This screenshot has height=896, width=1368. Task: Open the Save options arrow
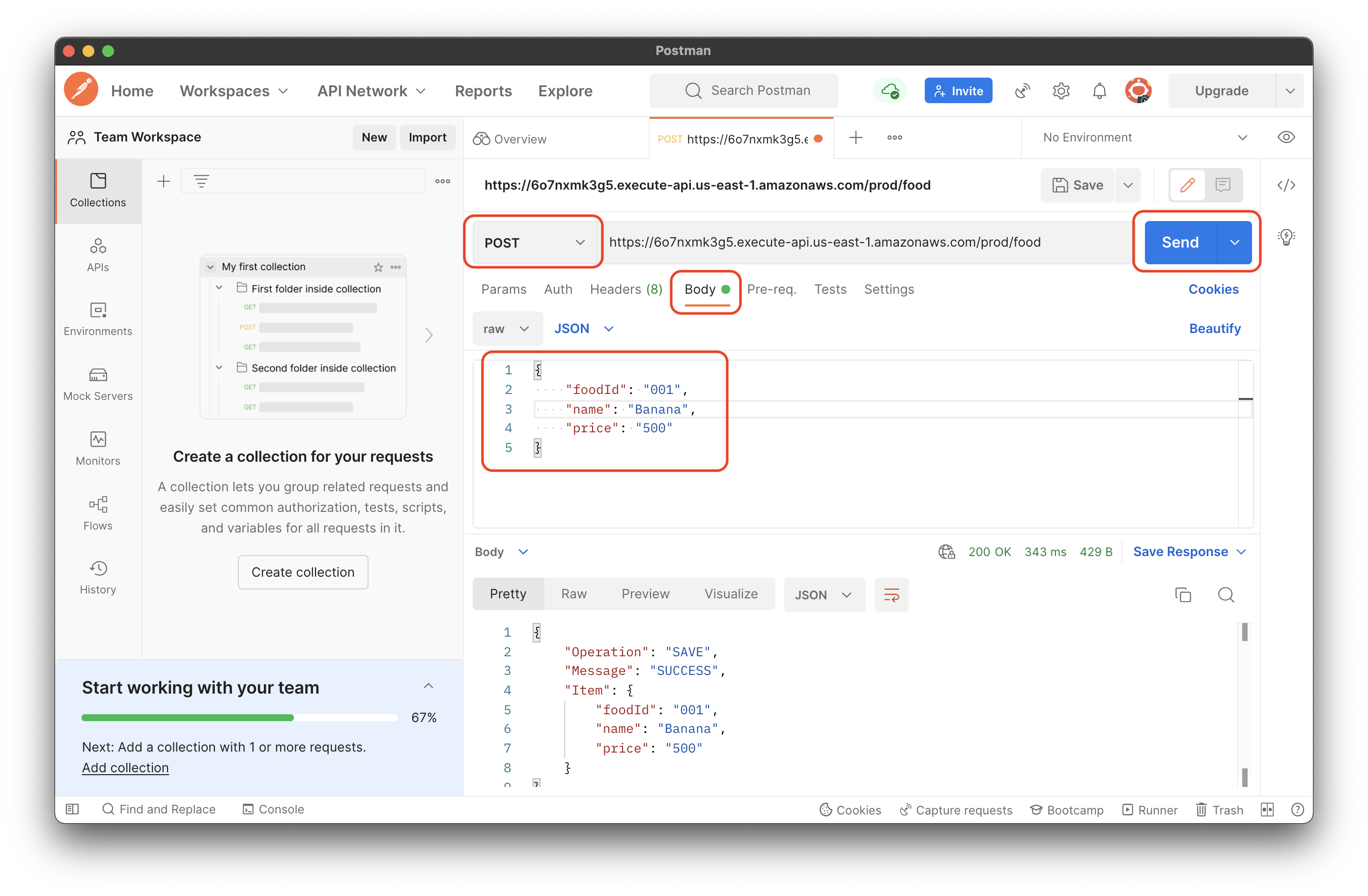1128,185
